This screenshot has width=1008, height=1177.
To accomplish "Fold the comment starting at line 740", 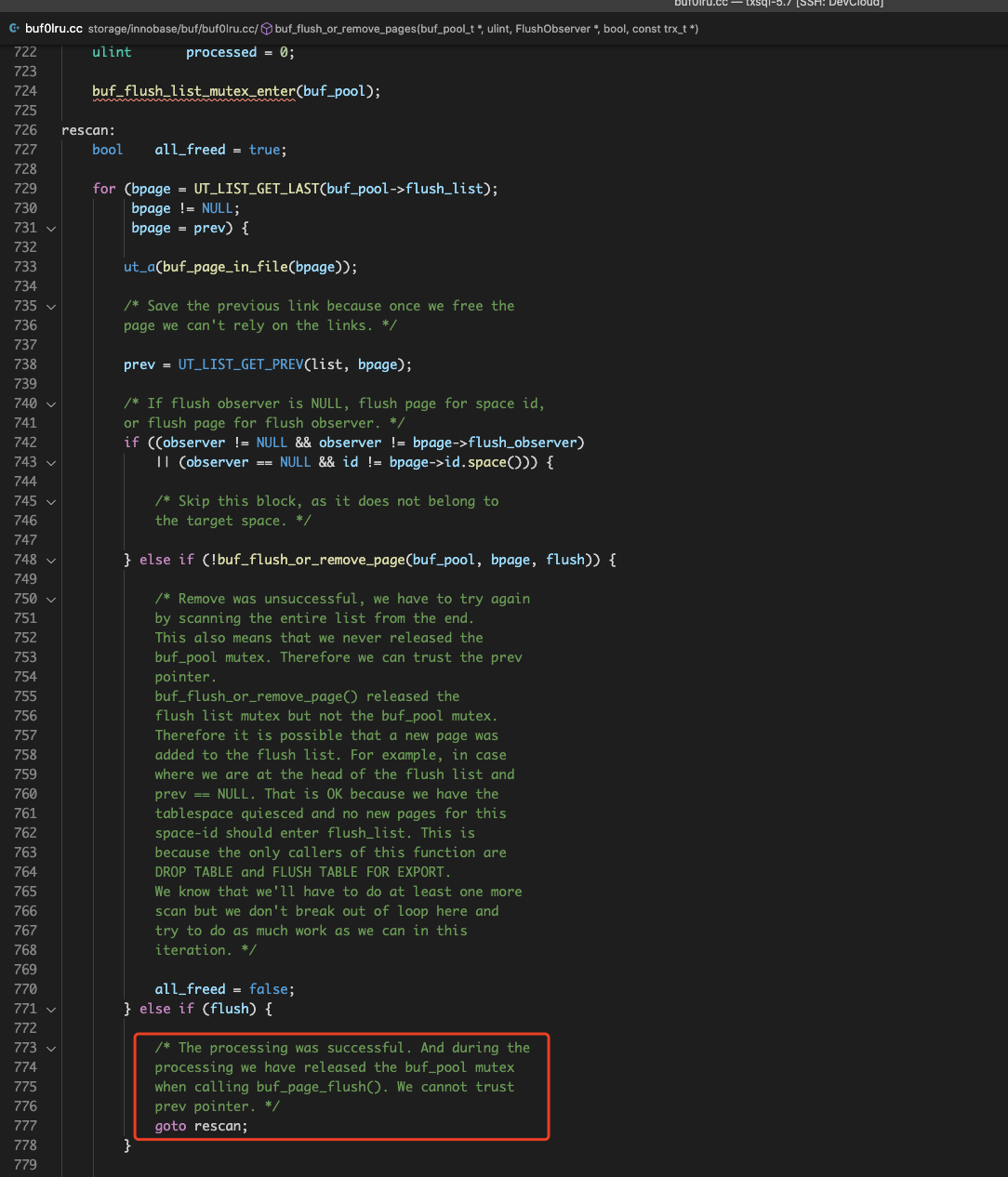I will coord(51,403).
